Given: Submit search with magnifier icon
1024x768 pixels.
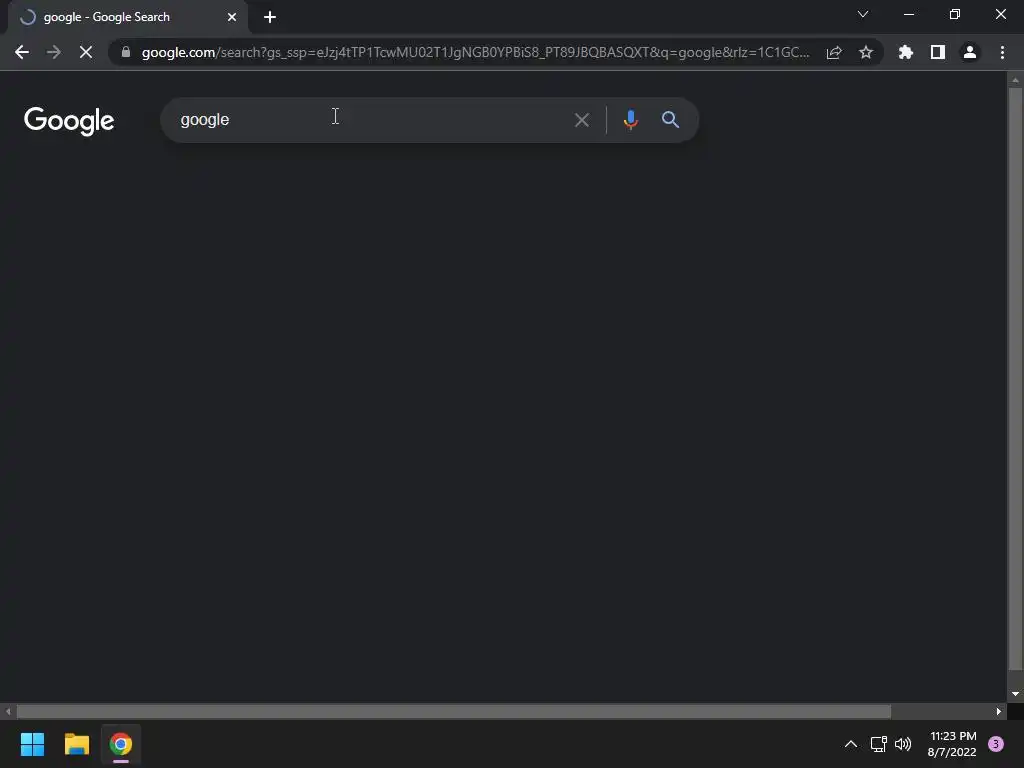Looking at the screenshot, I should pyautogui.click(x=671, y=120).
